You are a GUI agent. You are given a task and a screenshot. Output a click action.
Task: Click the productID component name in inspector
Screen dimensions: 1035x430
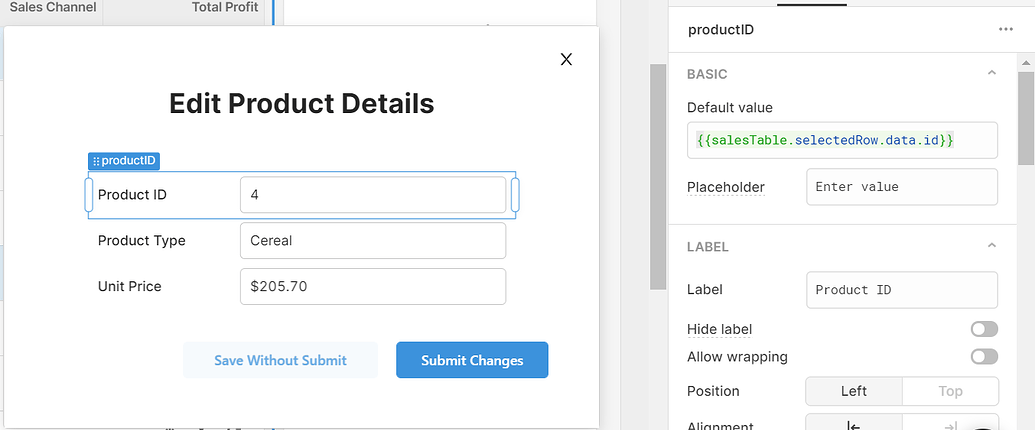coord(721,29)
